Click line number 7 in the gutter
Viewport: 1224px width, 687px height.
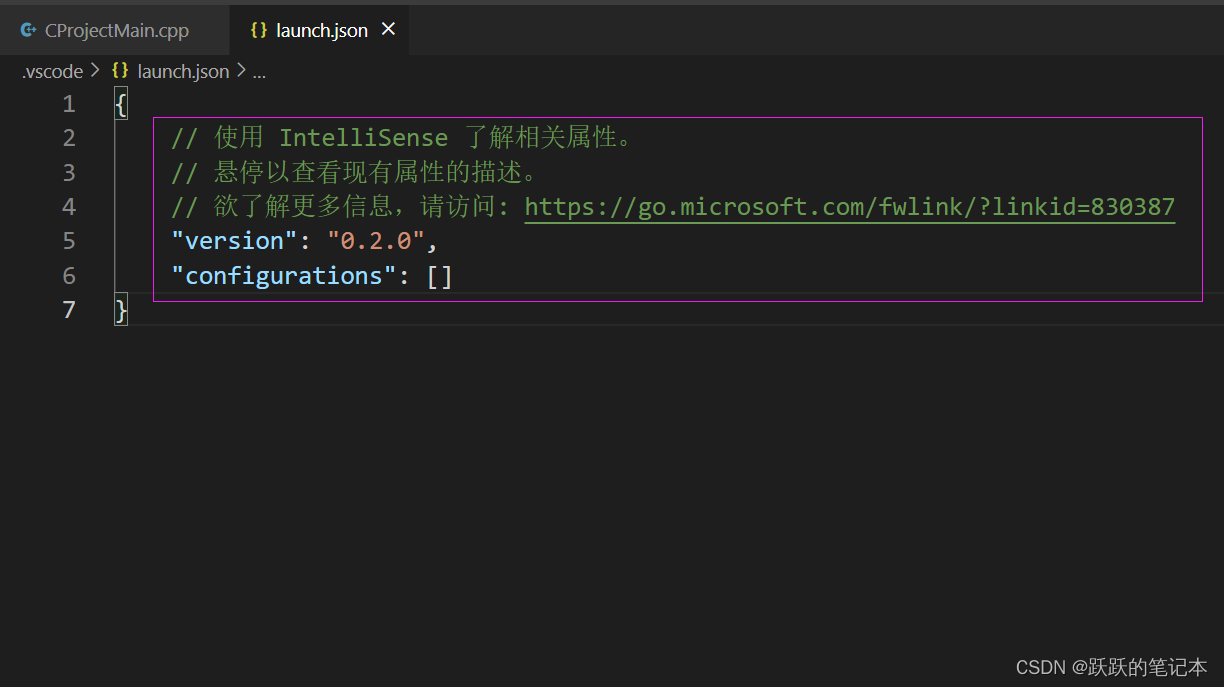68,310
